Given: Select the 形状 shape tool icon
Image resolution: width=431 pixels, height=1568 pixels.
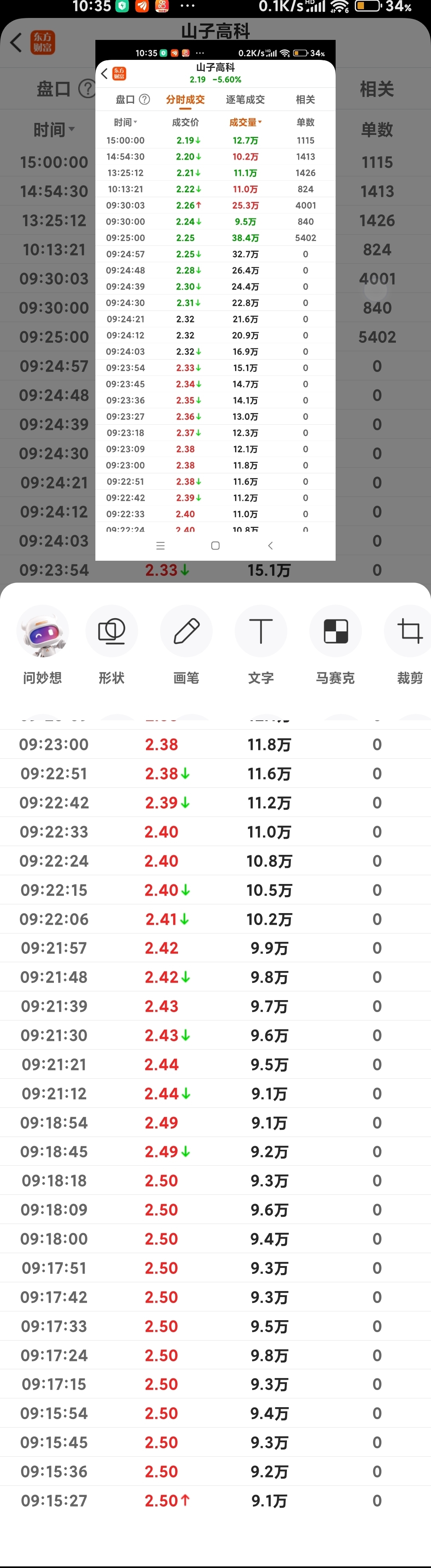Looking at the screenshot, I should point(111,631).
